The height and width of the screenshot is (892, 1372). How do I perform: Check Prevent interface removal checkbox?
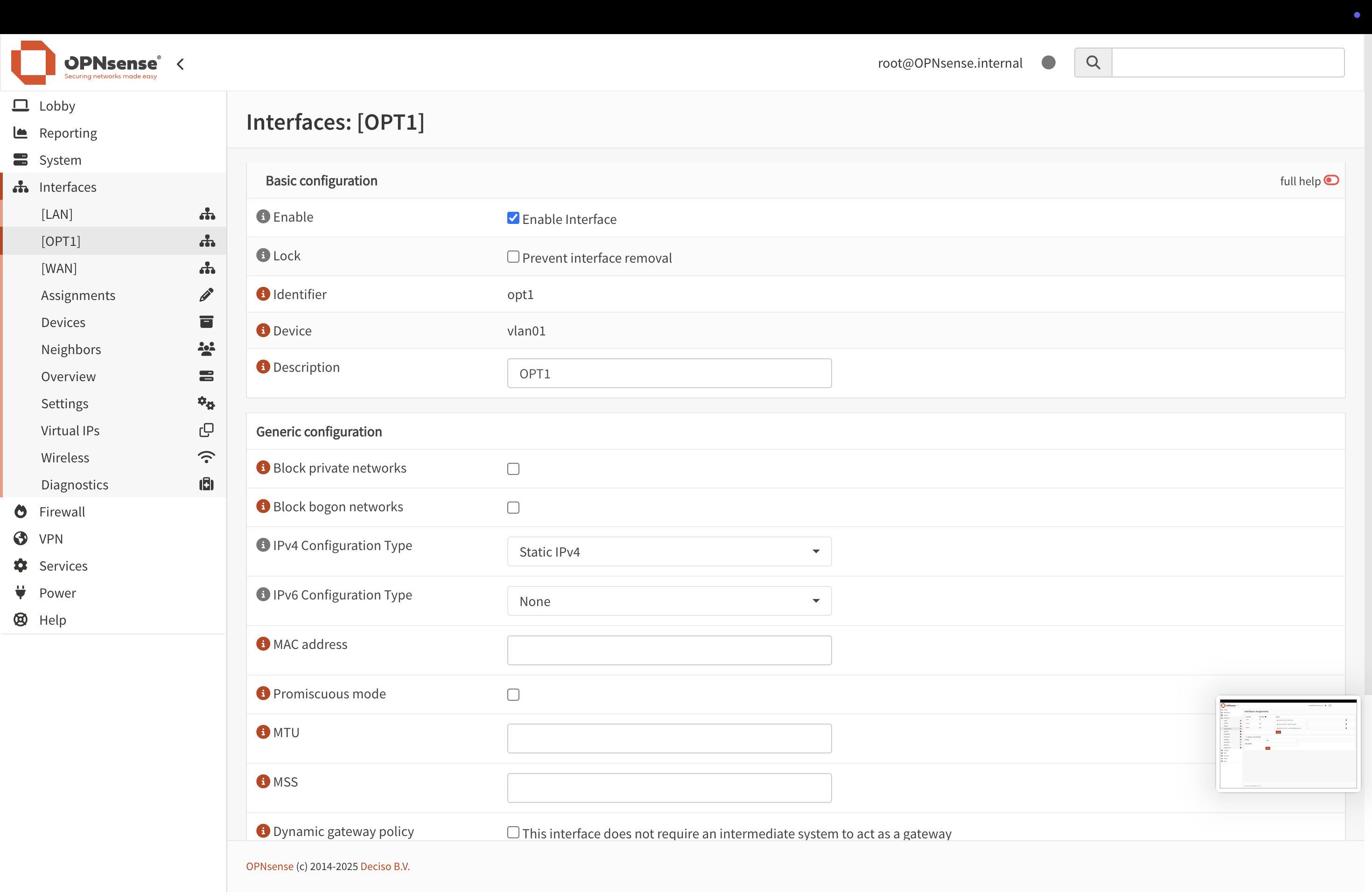(513, 257)
